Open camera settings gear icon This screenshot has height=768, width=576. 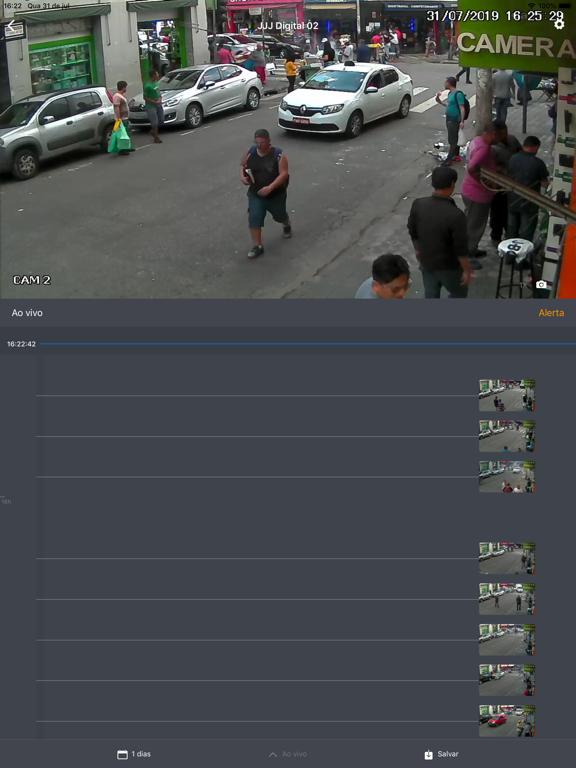click(x=559, y=24)
